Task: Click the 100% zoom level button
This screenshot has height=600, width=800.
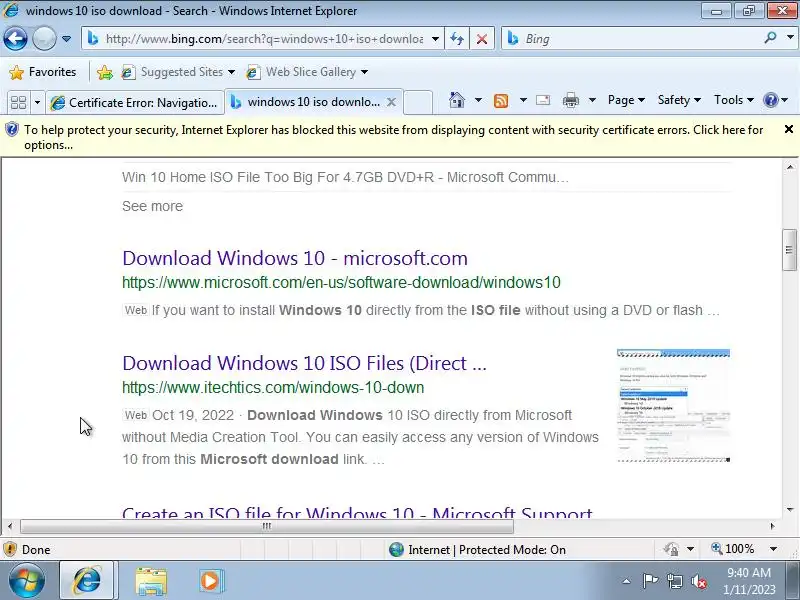Action: [733, 549]
